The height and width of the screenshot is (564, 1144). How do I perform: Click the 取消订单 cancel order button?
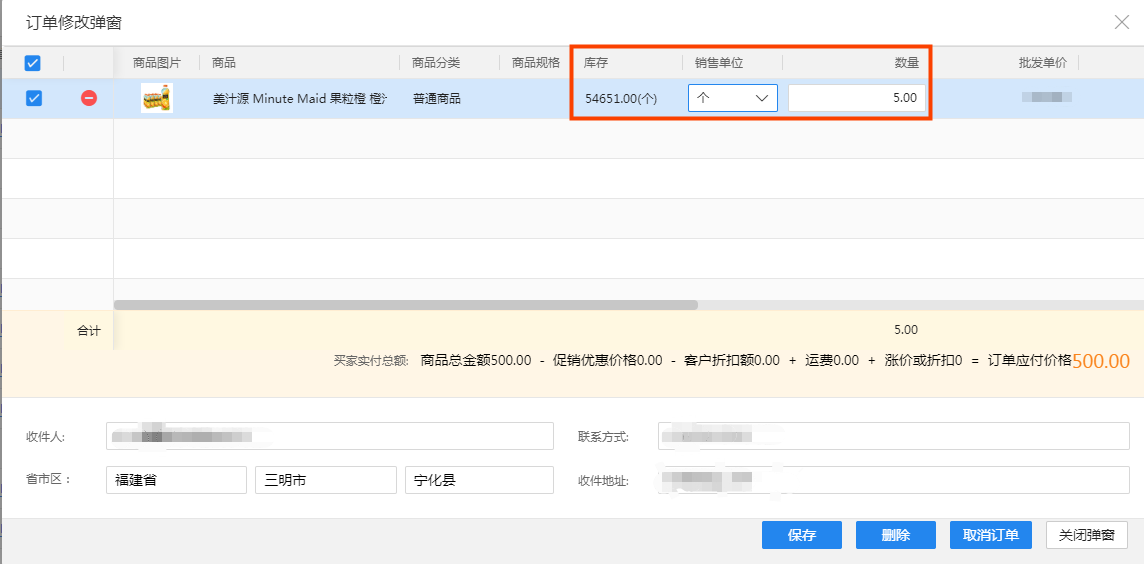pyautogui.click(x=991, y=535)
